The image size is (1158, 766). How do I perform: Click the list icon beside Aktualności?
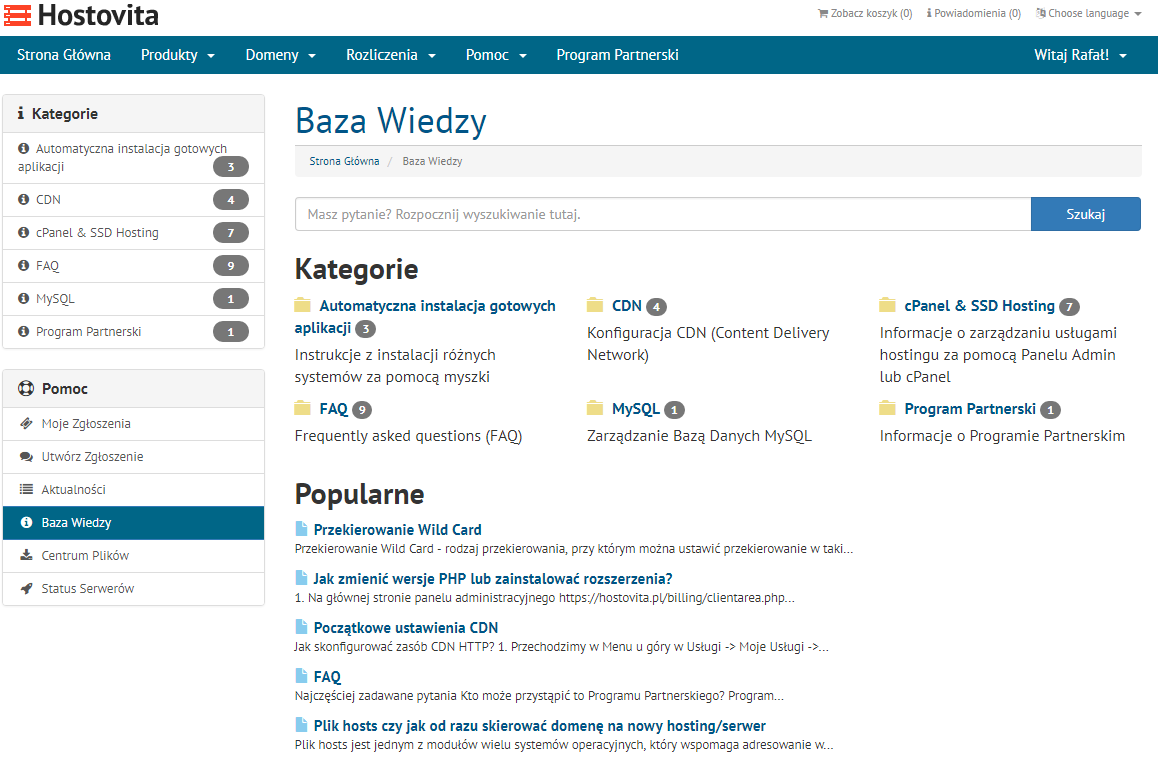click(x=26, y=490)
